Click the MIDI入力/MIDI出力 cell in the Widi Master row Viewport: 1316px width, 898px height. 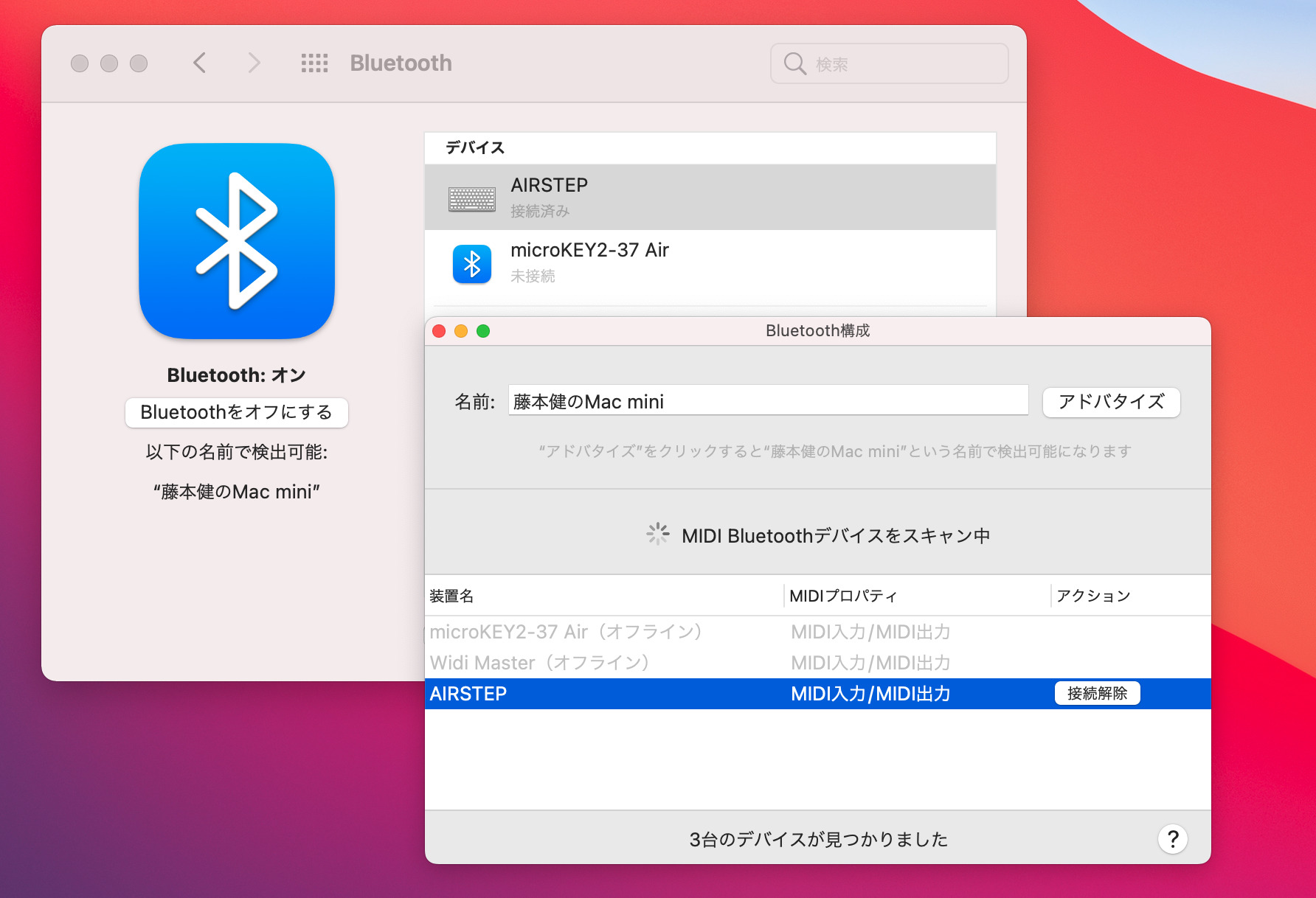coord(870,663)
